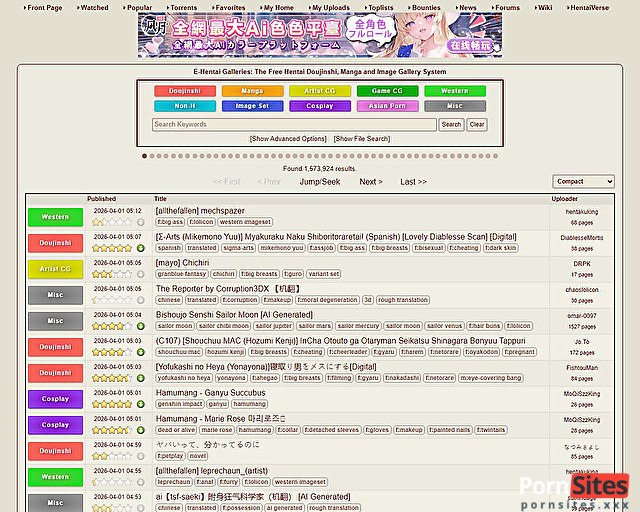Click the Clear button

click(x=477, y=125)
